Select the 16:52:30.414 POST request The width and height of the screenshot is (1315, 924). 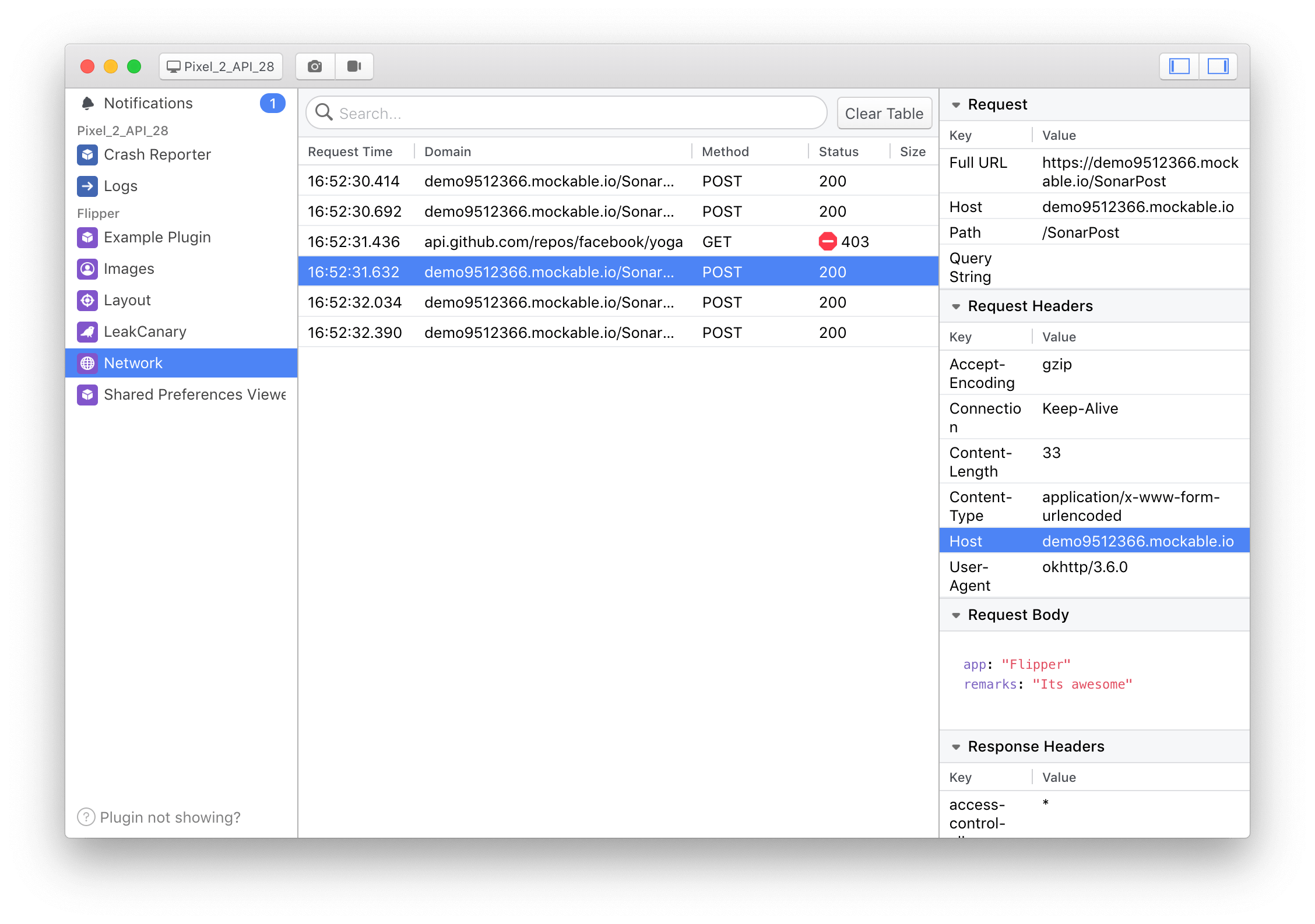coord(619,180)
